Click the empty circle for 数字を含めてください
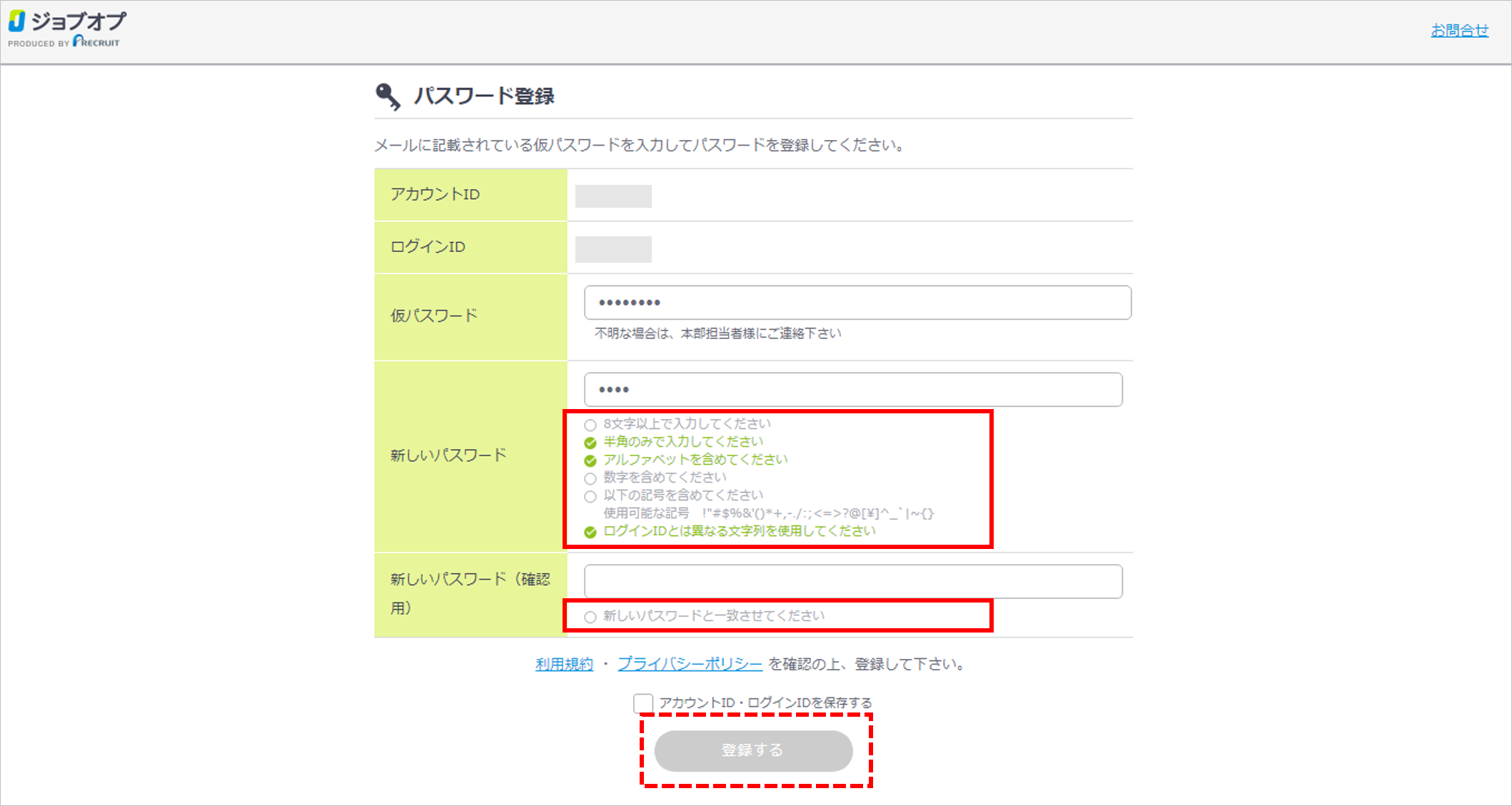 (590, 478)
